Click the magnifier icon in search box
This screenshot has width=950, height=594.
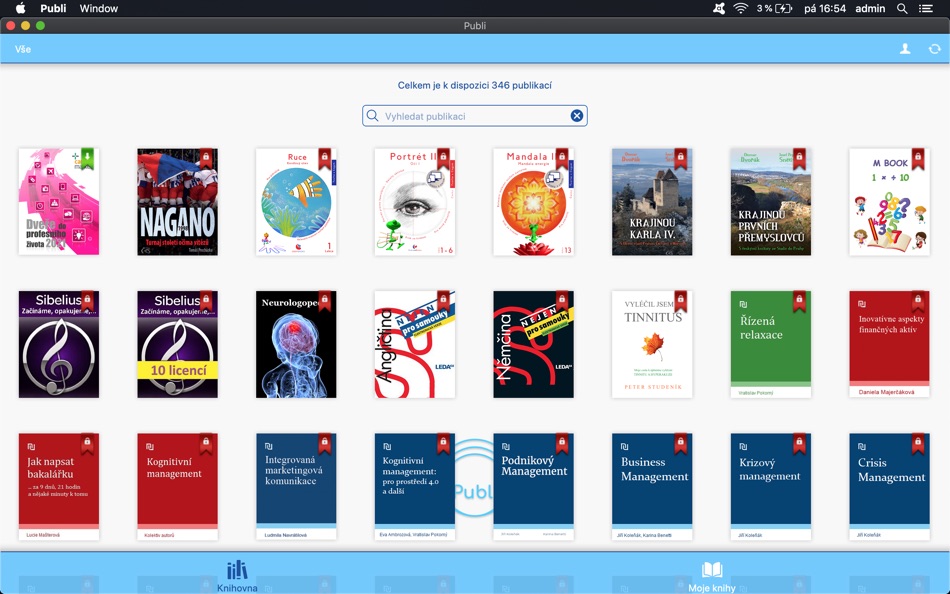(372, 116)
